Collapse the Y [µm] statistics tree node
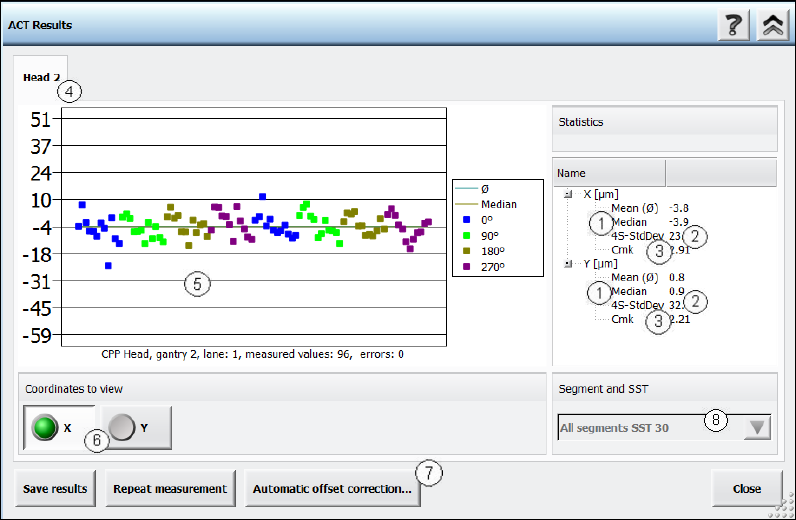The width and height of the screenshot is (796, 520). (569, 264)
